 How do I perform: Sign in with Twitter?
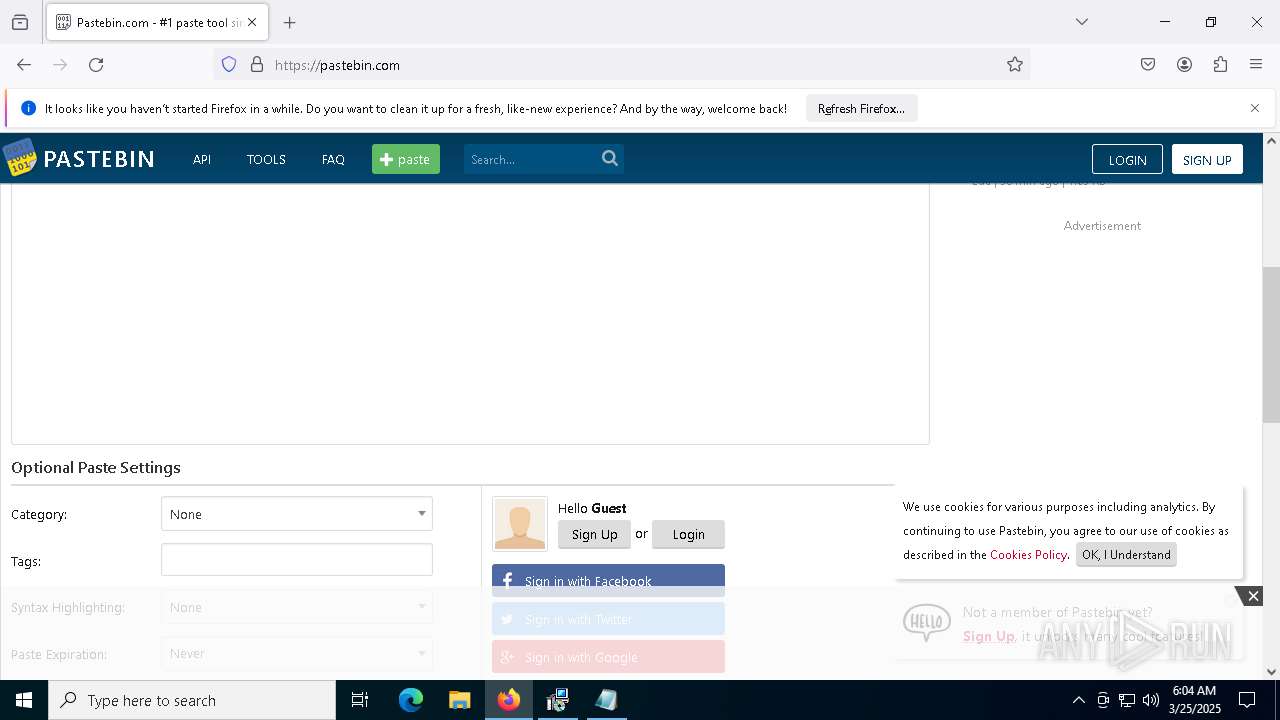coord(608,619)
